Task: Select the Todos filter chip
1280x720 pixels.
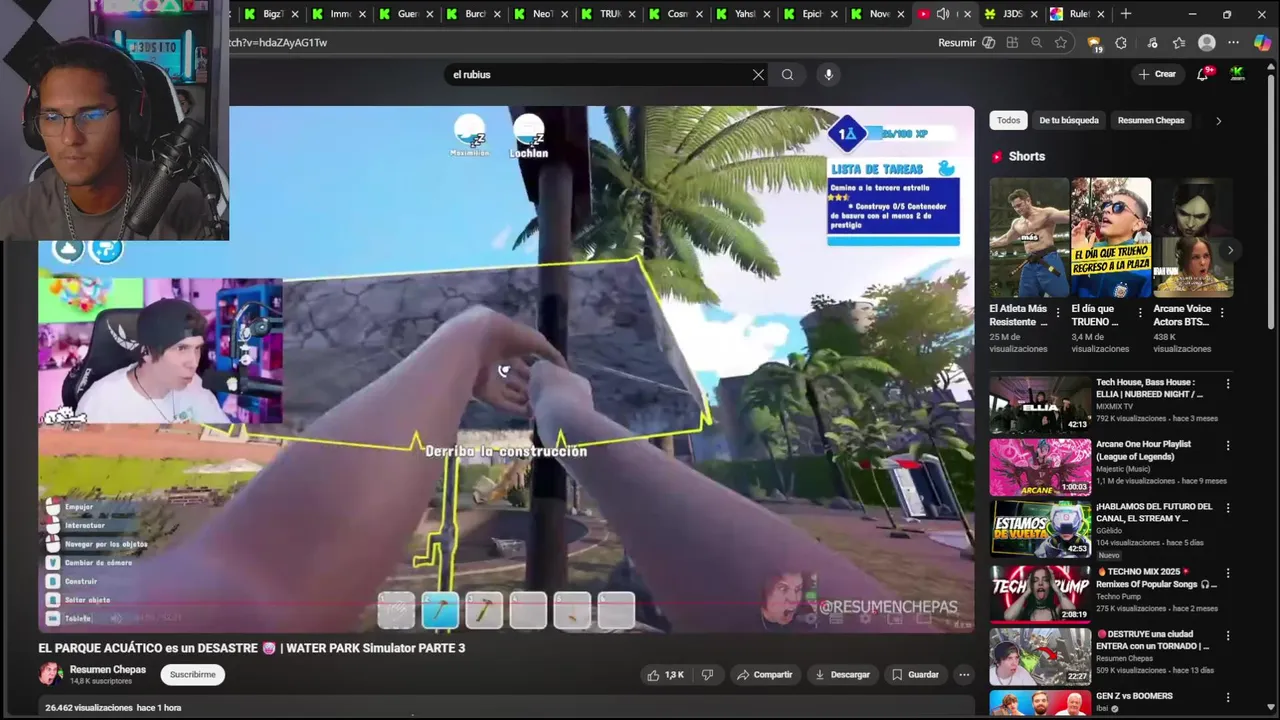Action: [1009, 121]
